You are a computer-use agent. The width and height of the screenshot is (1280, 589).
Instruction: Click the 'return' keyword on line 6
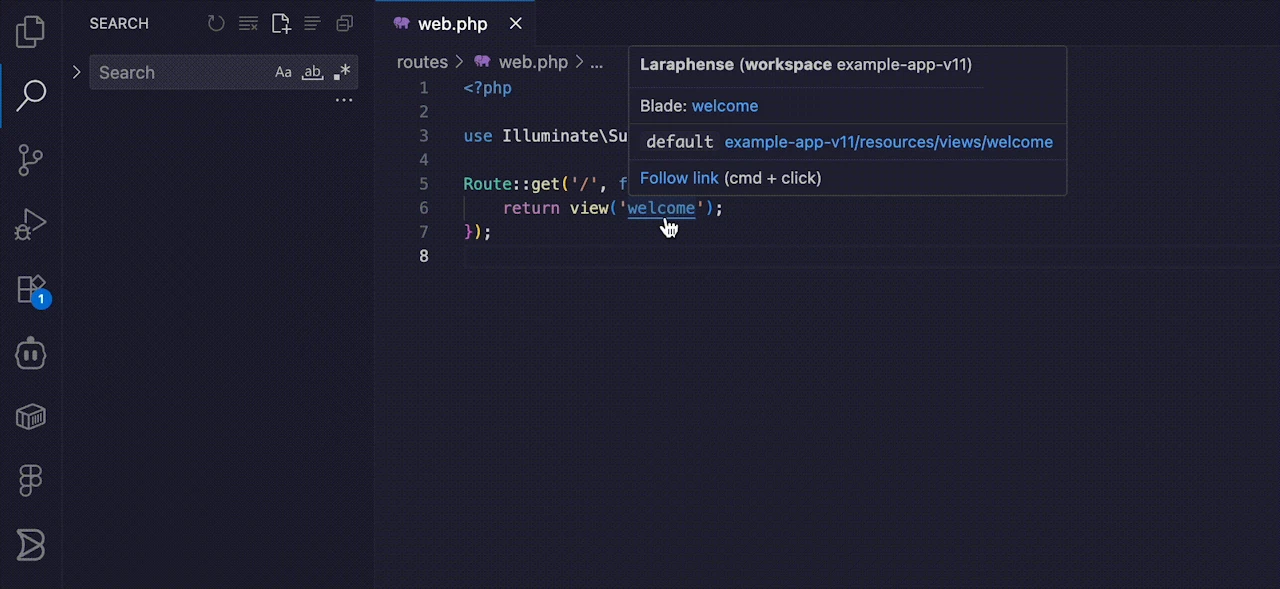click(531, 208)
